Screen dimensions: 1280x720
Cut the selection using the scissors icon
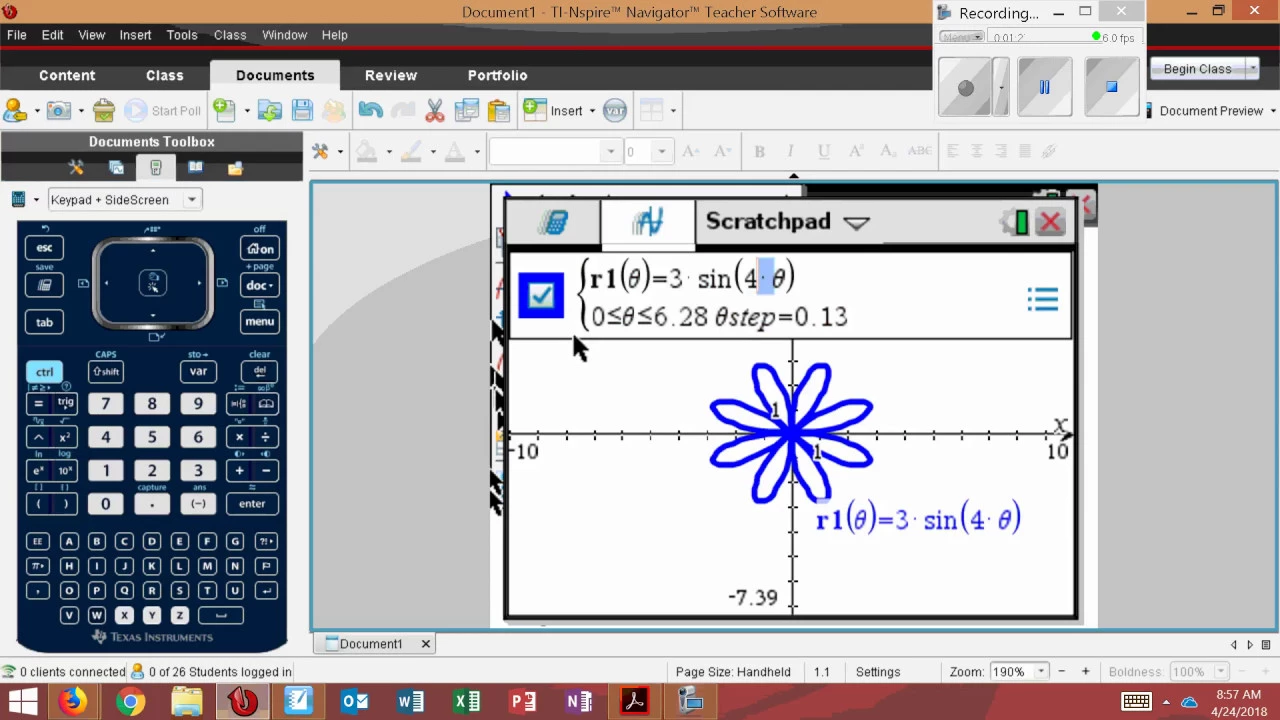point(434,111)
